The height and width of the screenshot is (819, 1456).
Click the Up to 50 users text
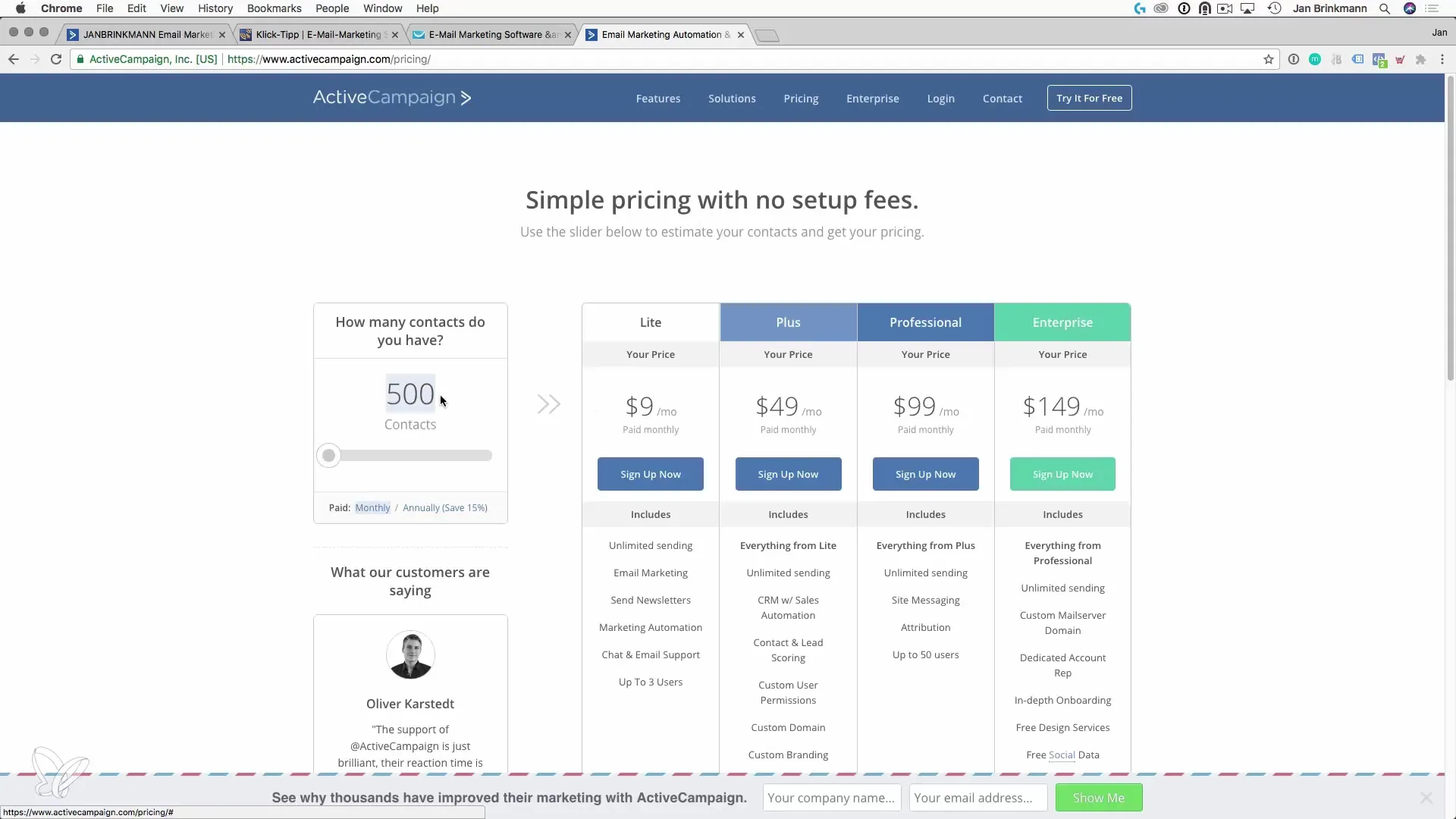[x=925, y=654]
